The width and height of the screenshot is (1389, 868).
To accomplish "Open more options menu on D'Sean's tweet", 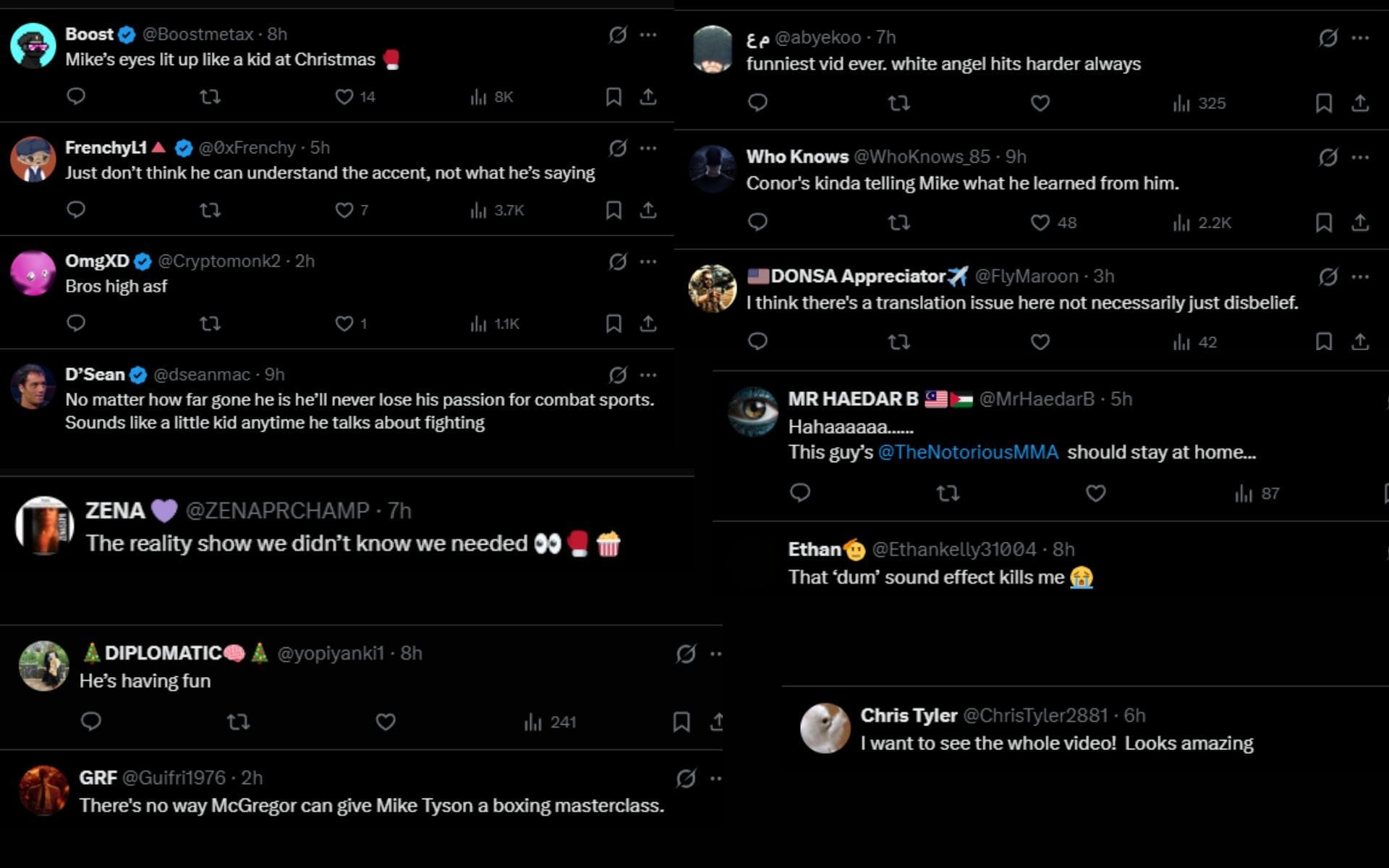I will pos(647,374).
